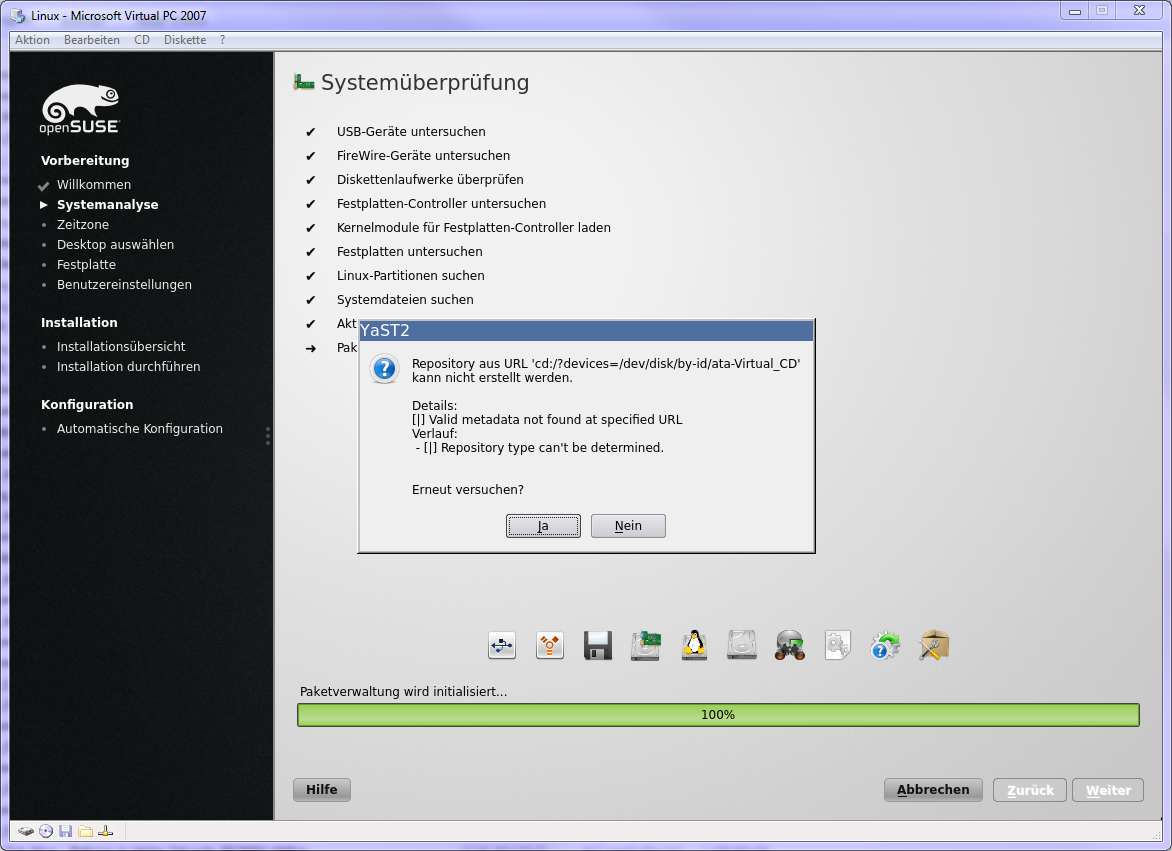
Task: Click the FireWire devices probe icon
Action: (549, 646)
